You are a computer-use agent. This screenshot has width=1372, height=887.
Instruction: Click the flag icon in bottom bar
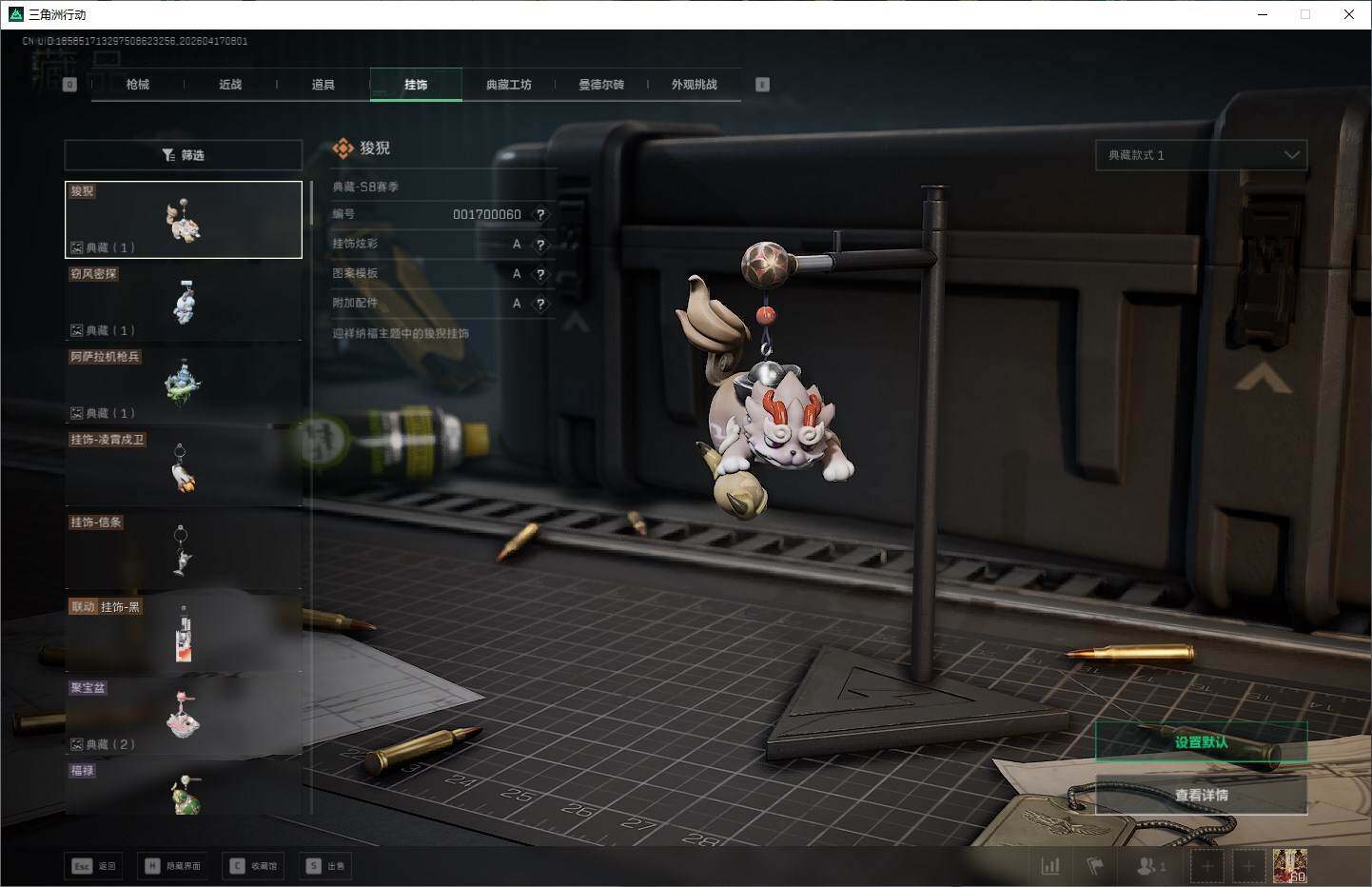[1095, 866]
